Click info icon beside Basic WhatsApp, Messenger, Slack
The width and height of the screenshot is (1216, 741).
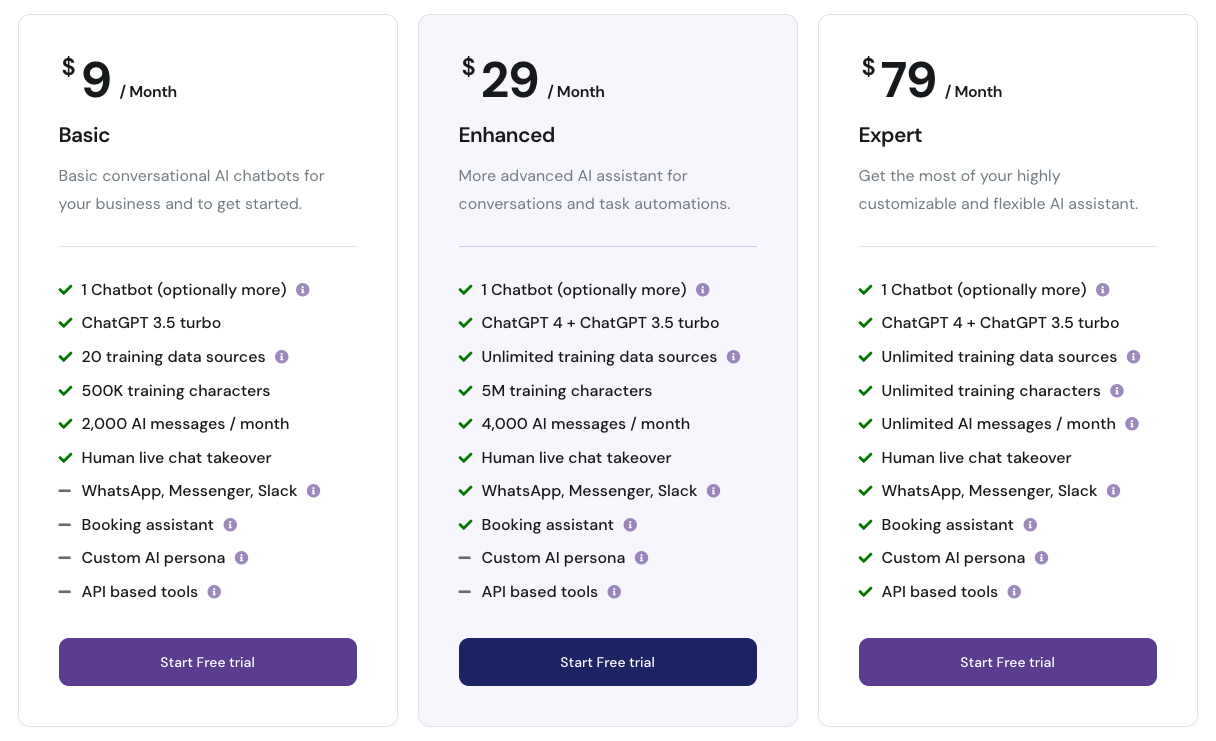[x=314, y=491]
